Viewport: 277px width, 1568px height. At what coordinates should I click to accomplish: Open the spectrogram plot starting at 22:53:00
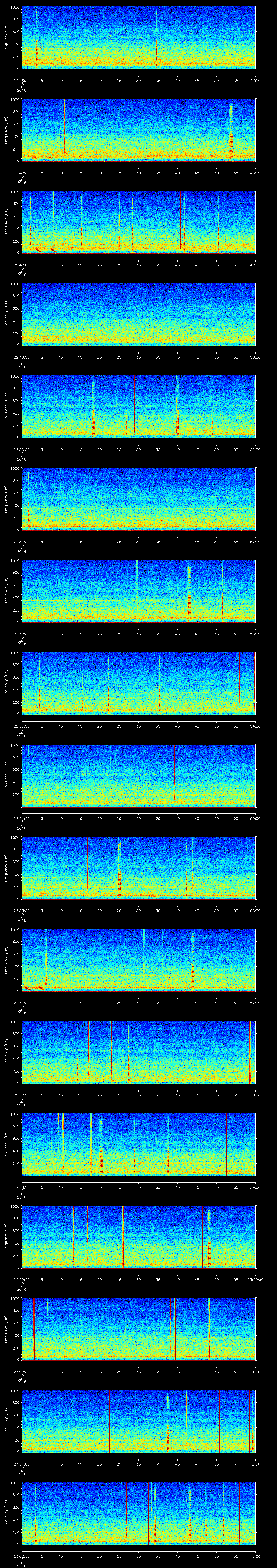coord(138,683)
